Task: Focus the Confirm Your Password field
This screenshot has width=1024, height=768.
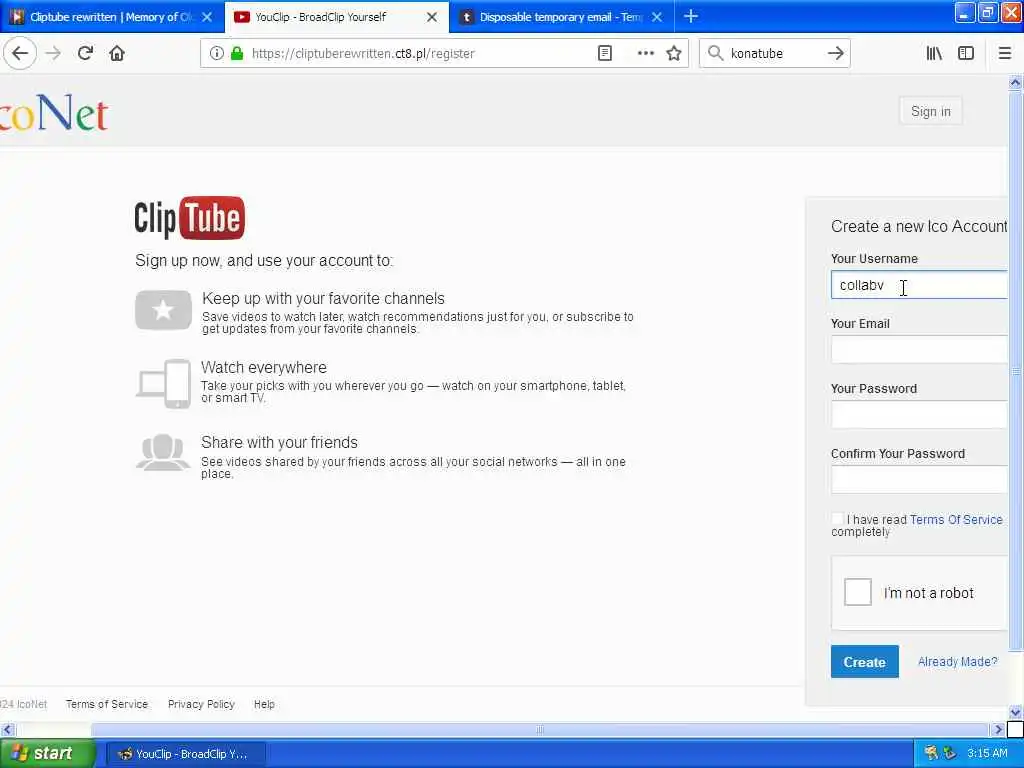Action: pos(919,479)
